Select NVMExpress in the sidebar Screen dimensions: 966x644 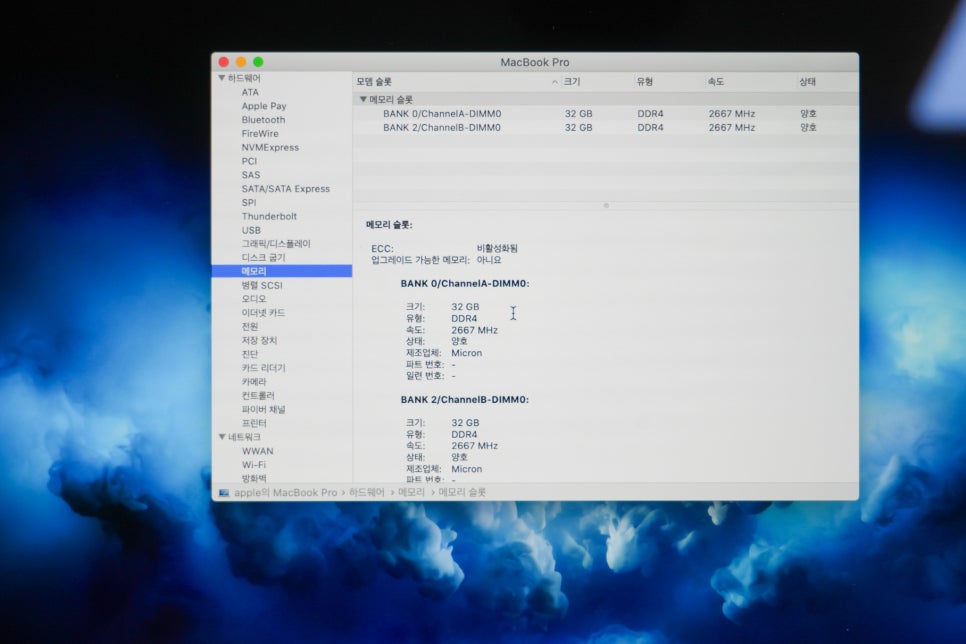tap(270, 147)
